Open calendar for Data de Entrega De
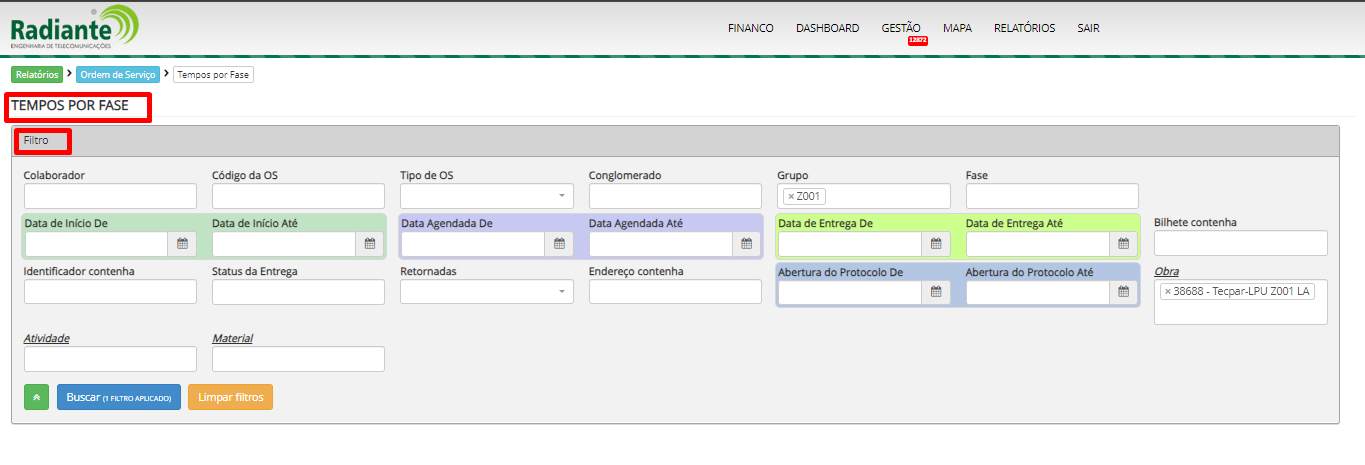This screenshot has height=465, width=1365. (x=935, y=244)
